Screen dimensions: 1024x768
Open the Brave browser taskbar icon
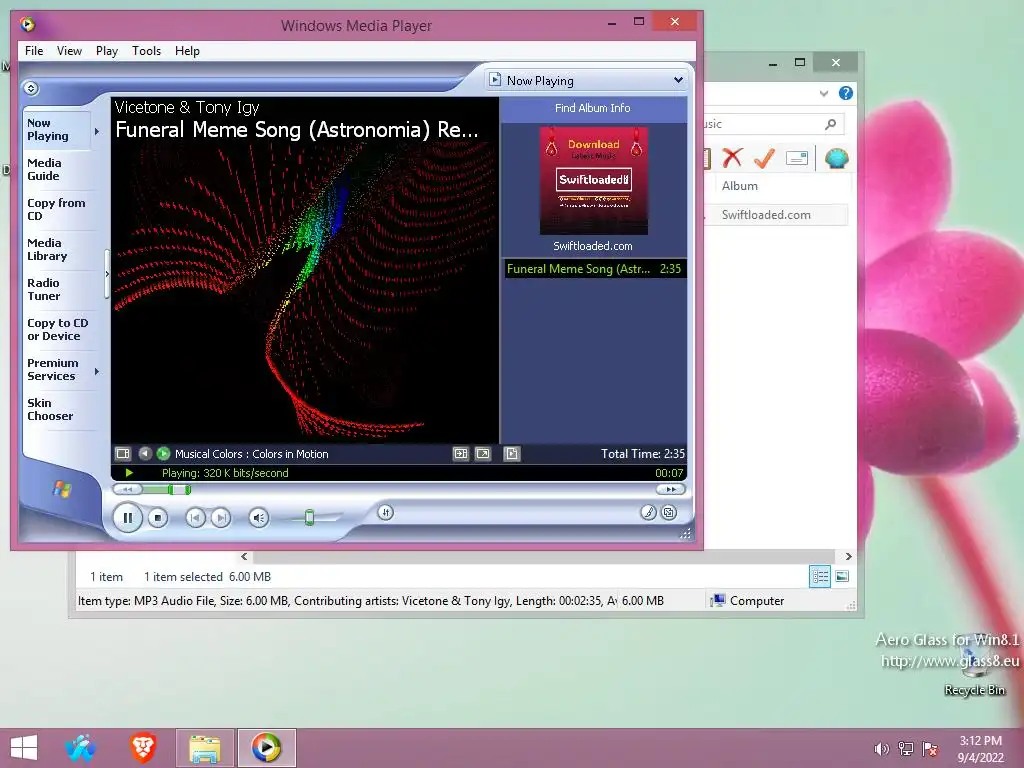pos(143,748)
